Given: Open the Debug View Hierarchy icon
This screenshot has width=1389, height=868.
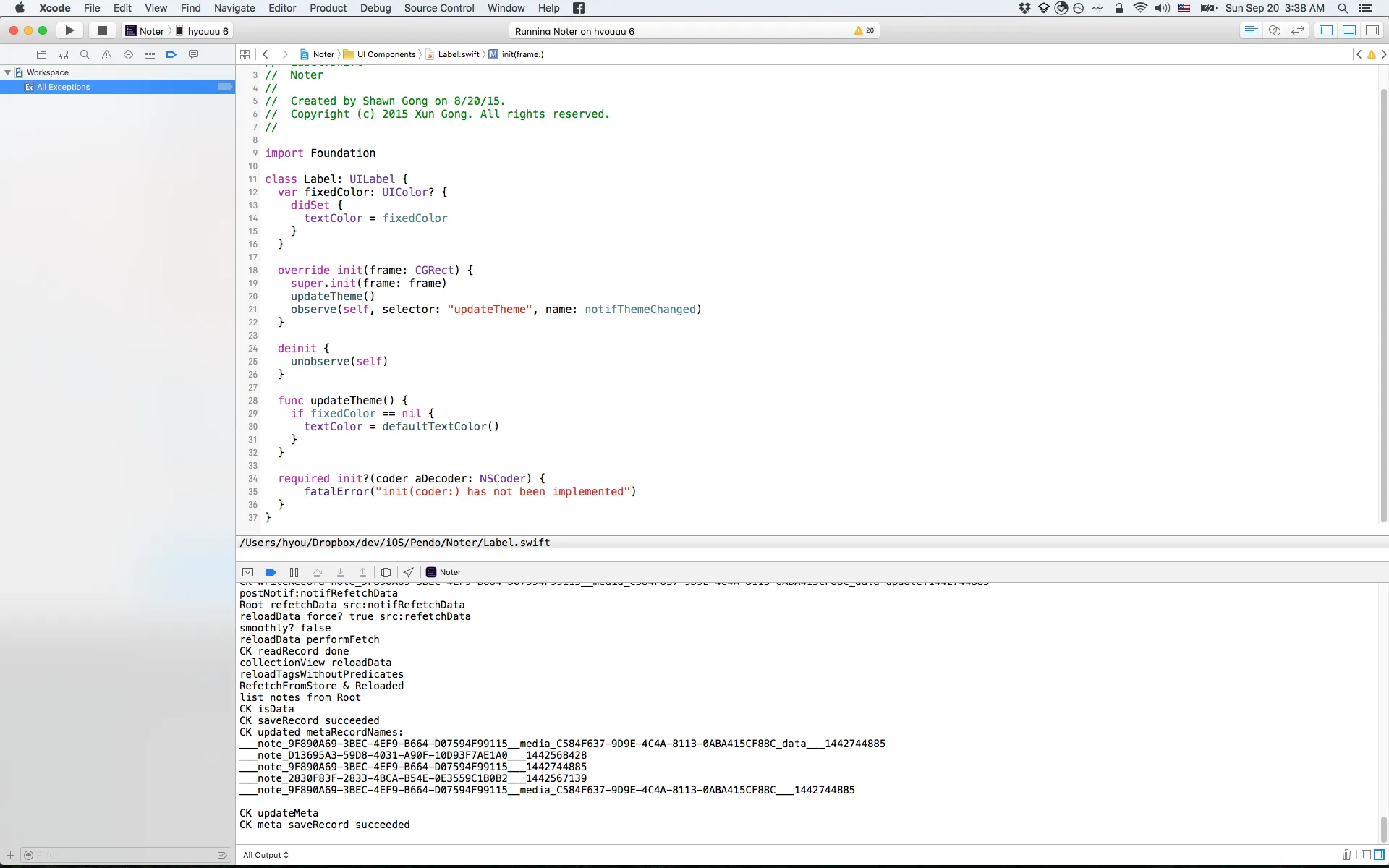Looking at the screenshot, I should click(386, 572).
